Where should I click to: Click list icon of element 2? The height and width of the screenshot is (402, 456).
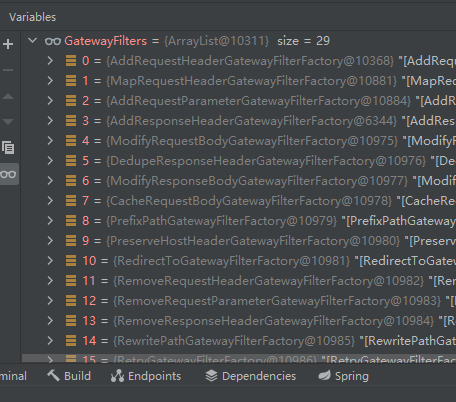point(71,101)
